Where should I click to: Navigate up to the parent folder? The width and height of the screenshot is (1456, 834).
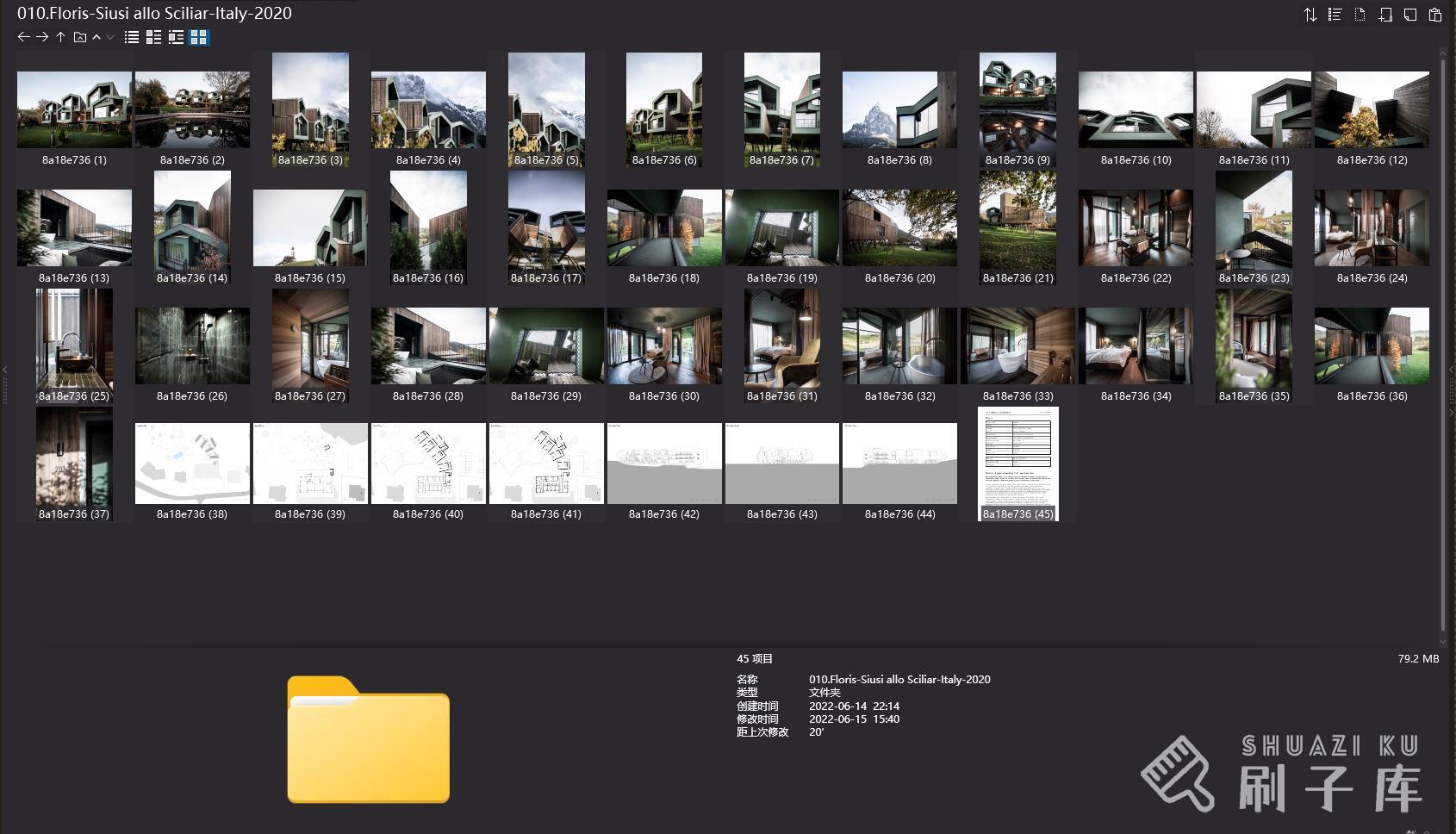click(60, 37)
